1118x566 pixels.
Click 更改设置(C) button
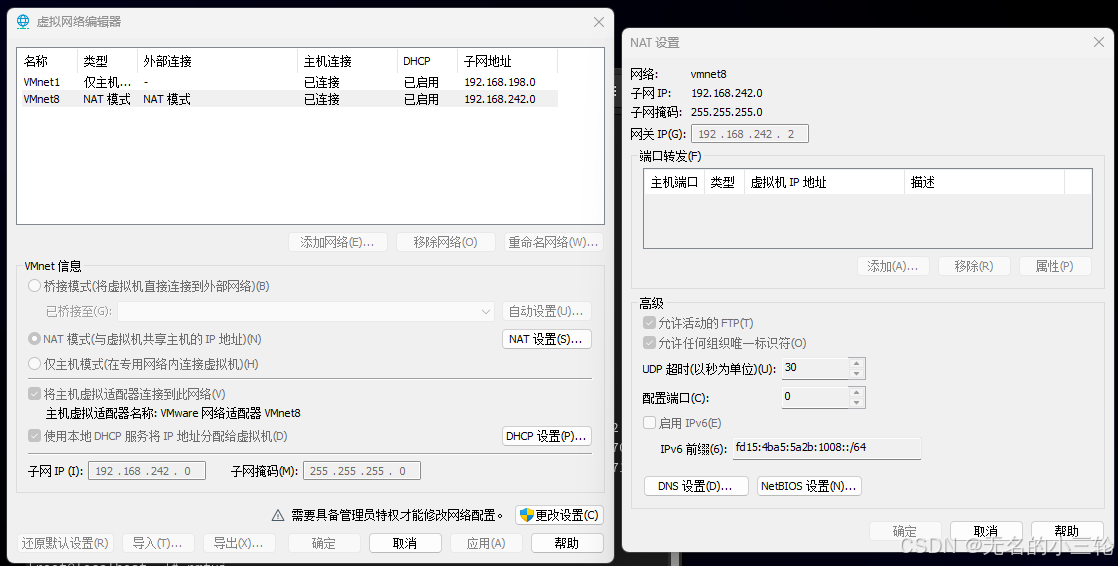click(x=559, y=515)
